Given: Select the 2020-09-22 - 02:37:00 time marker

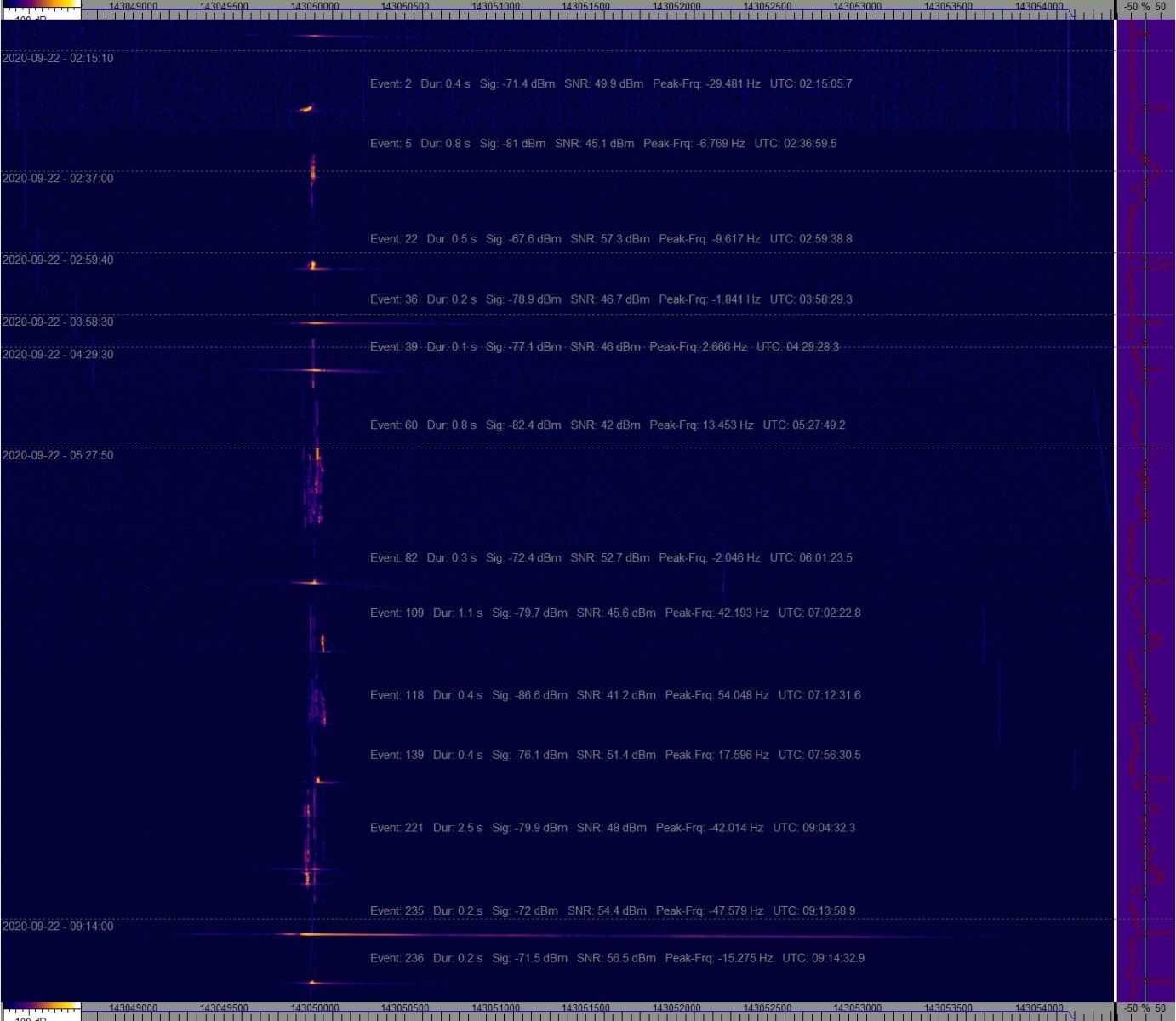Looking at the screenshot, I should click(x=58, y=178).
